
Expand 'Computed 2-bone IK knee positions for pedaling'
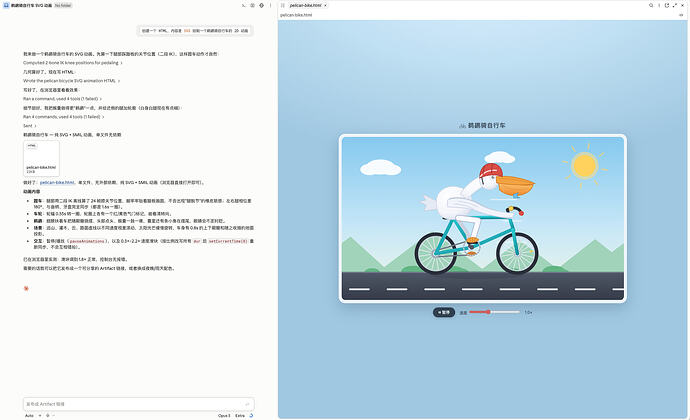73,63
